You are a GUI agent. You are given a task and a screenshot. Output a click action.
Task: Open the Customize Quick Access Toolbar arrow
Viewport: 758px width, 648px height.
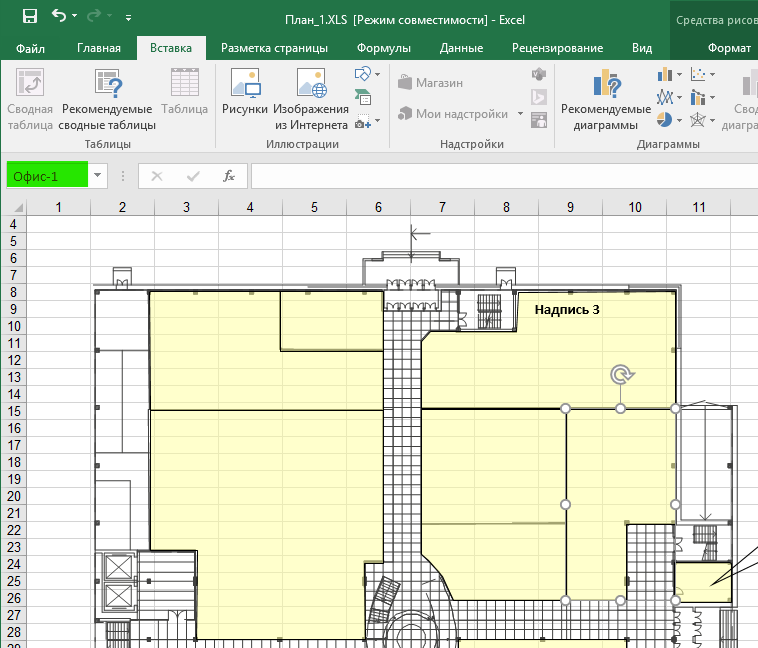[129, 18]
